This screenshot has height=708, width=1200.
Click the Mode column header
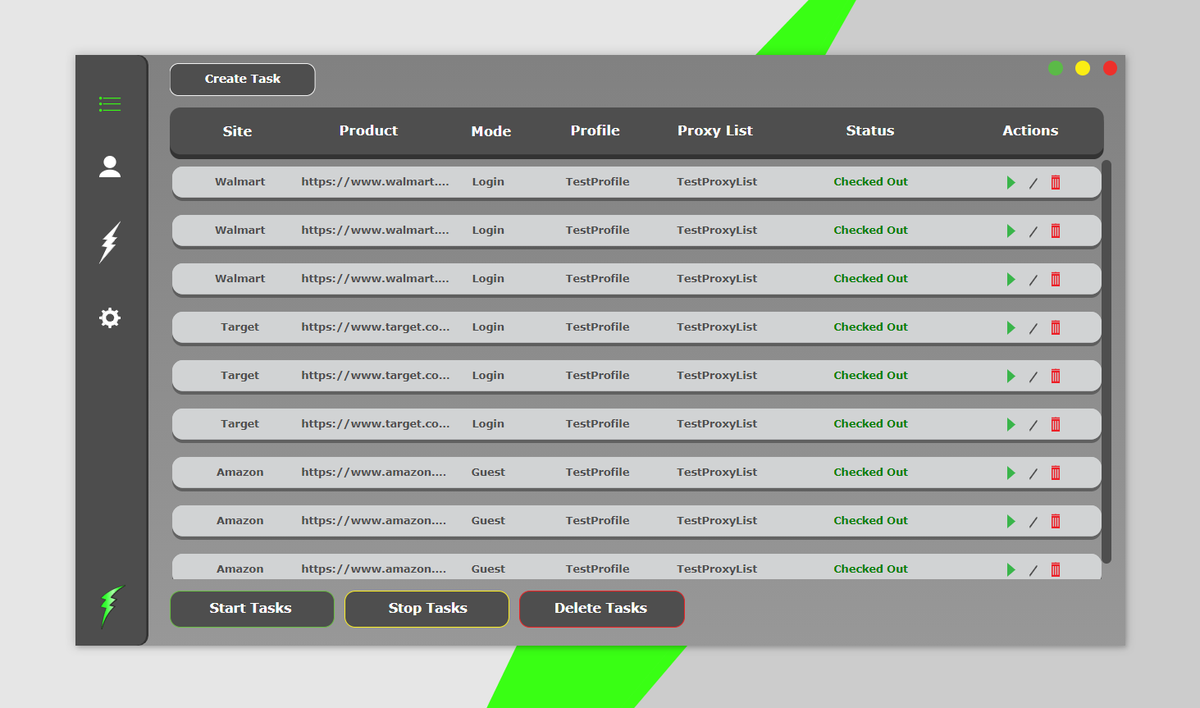491,131
